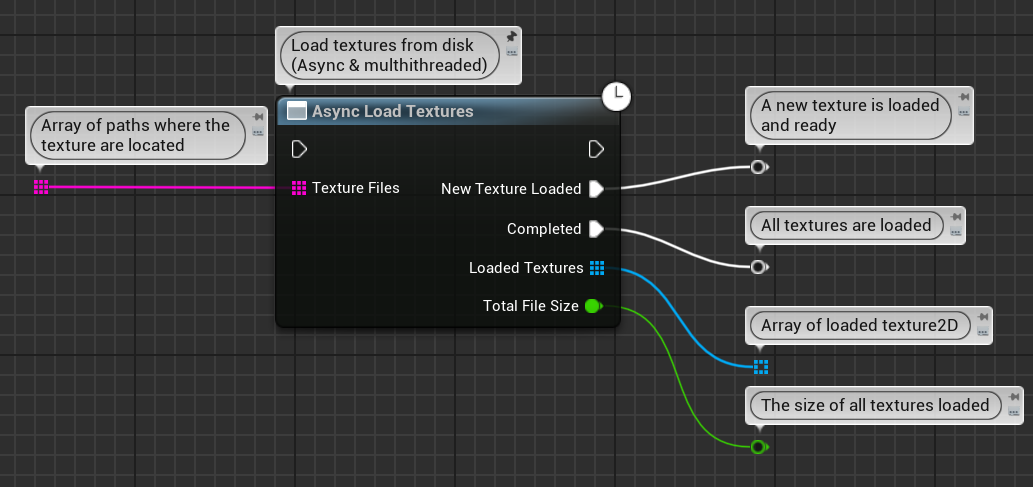This screenshot has height=487, width=1033.
Task: Click the function icon left of Async Load Textures title
Action: [297, 111]
